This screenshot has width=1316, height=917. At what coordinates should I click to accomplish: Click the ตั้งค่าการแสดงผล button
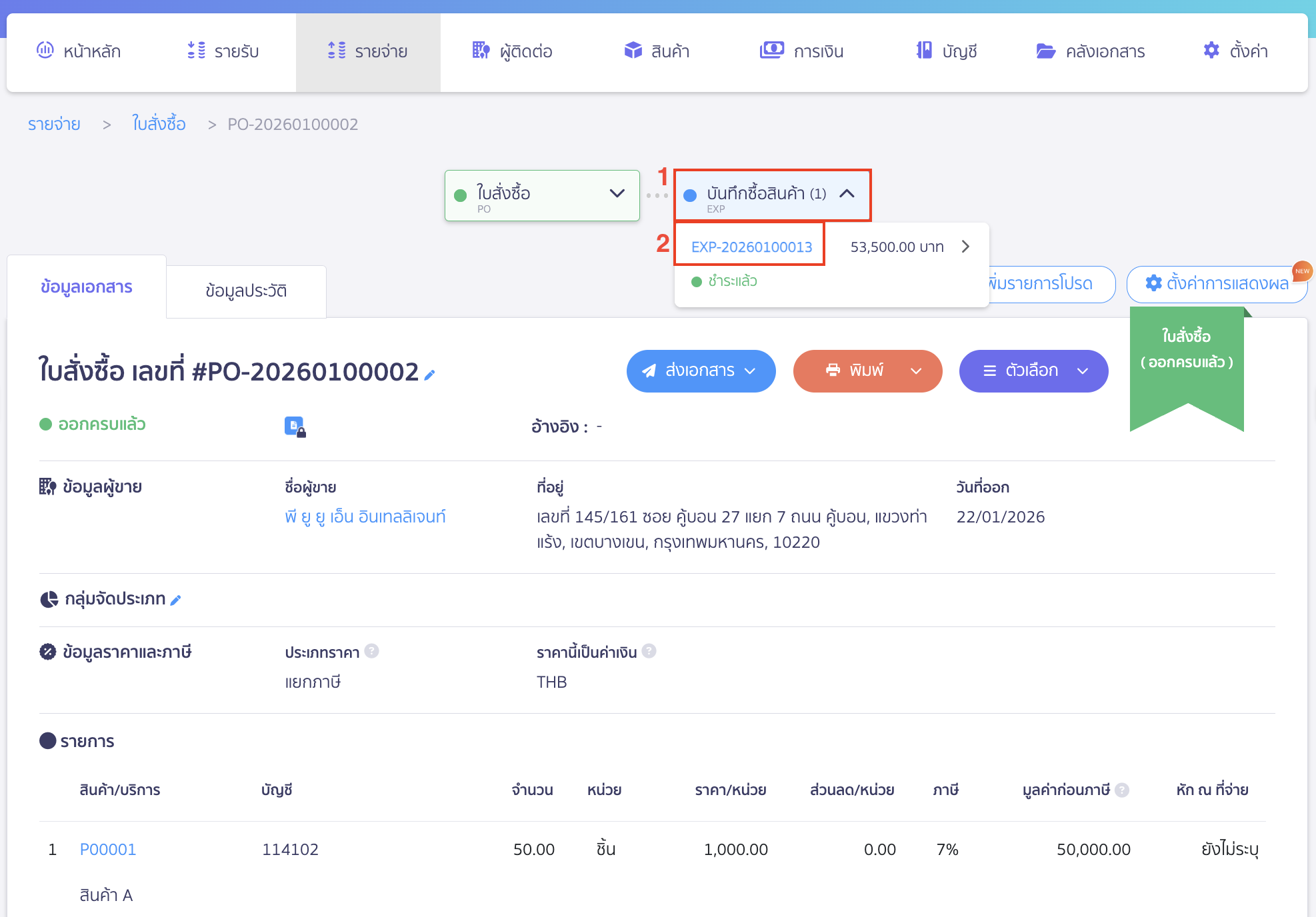point(1217,284)
